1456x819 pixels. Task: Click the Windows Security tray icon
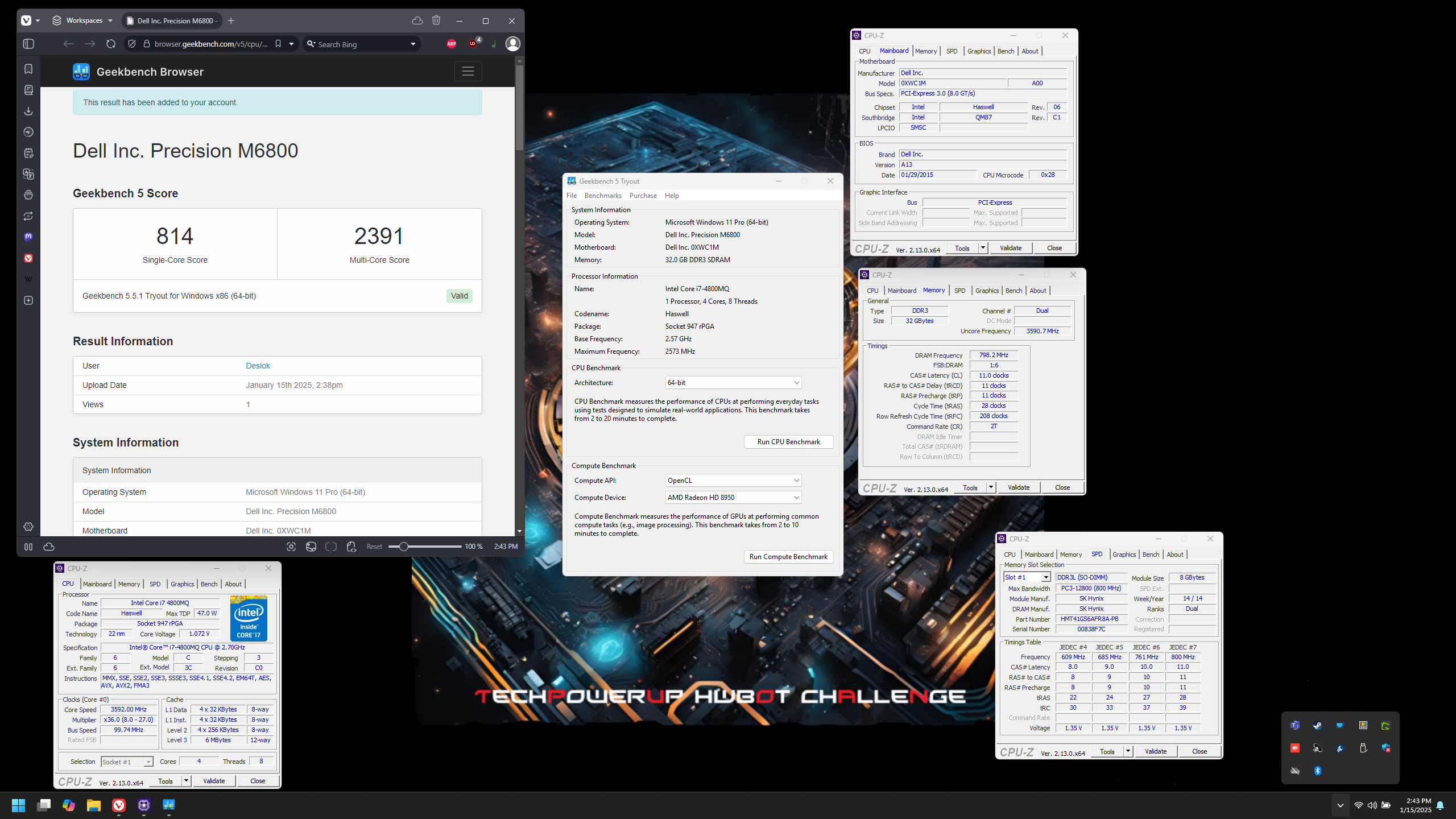point(1386,748)
